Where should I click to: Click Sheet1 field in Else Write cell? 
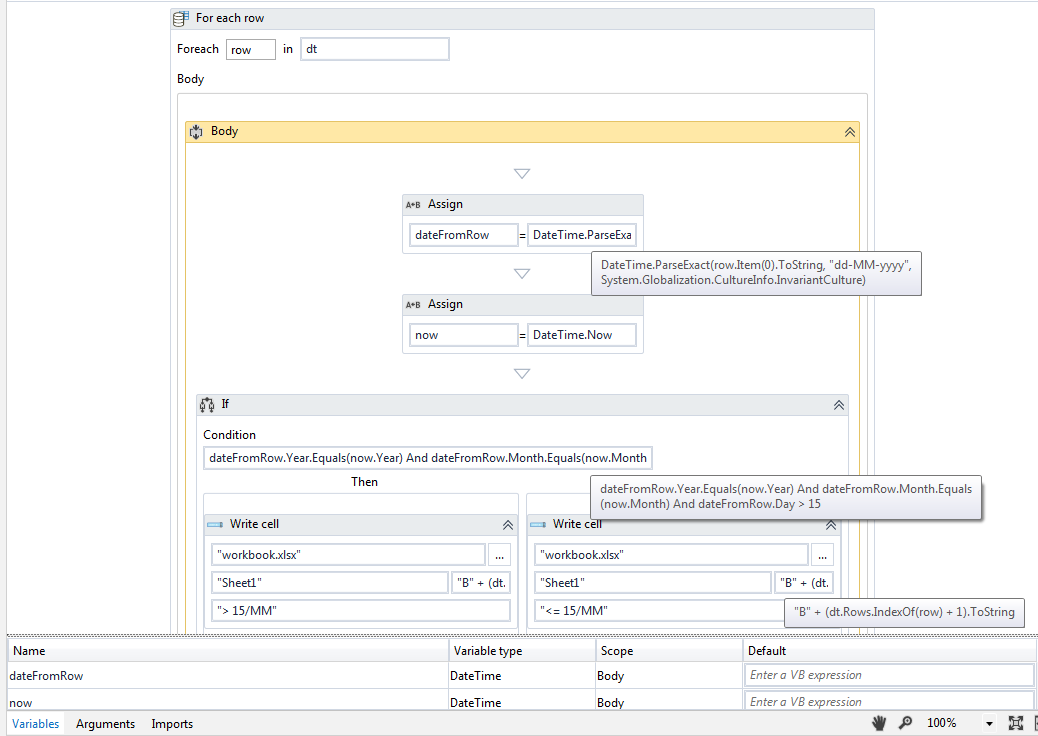pyautogui.click(x=653, y=582)
